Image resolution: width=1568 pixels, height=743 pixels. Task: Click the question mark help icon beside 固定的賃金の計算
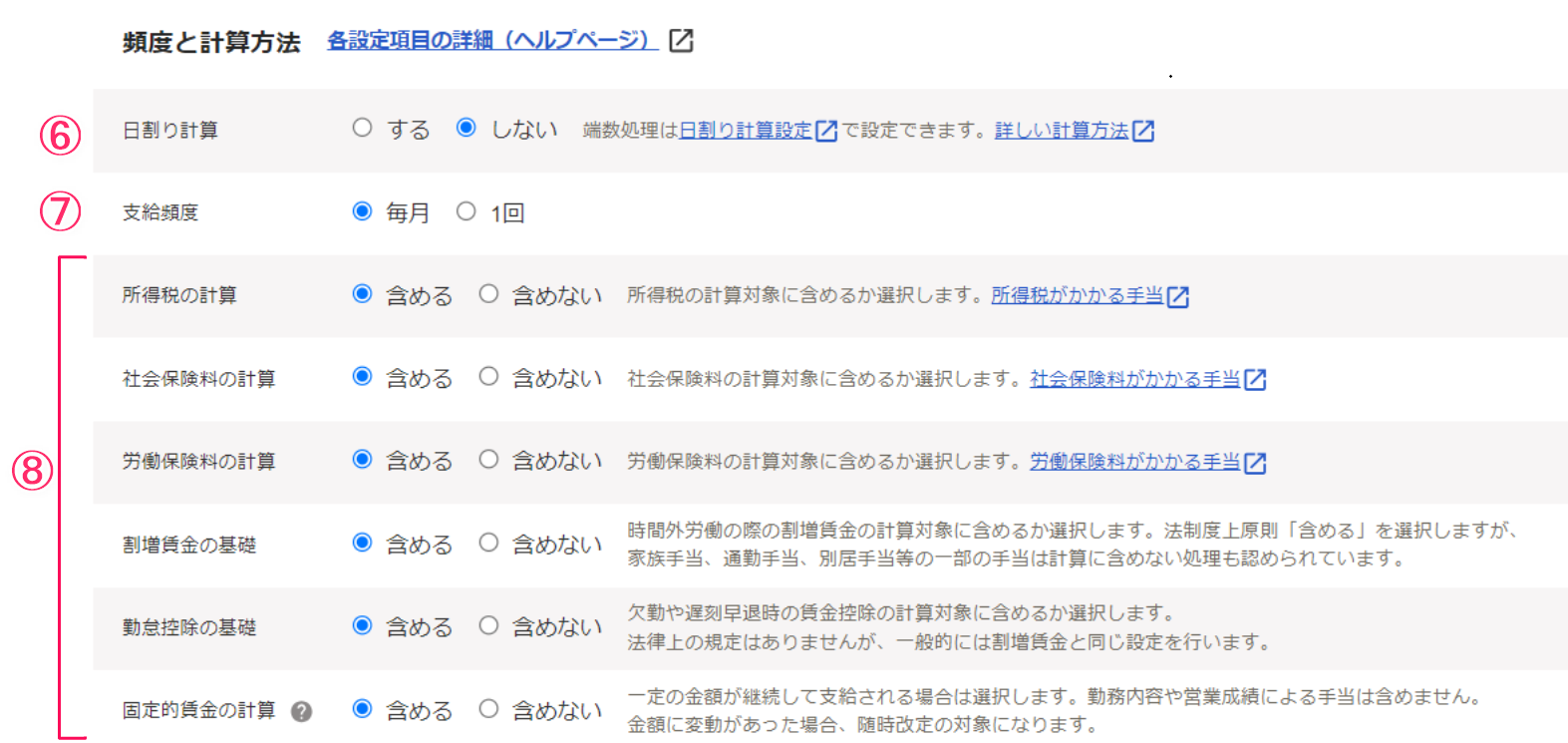pyautogui.click(x=301, y=711)
